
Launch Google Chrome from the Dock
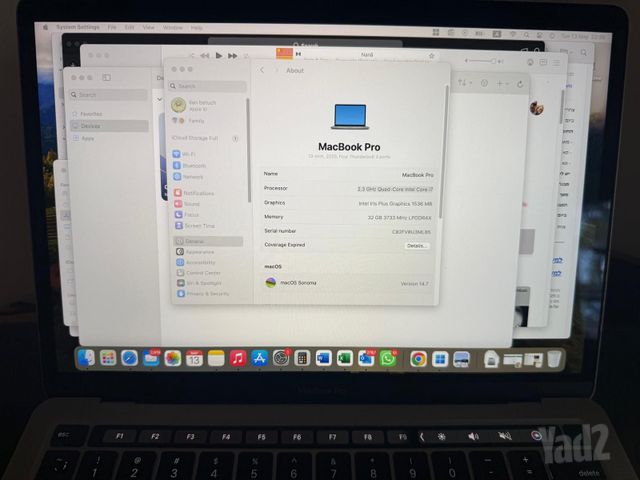click(418, 359)
